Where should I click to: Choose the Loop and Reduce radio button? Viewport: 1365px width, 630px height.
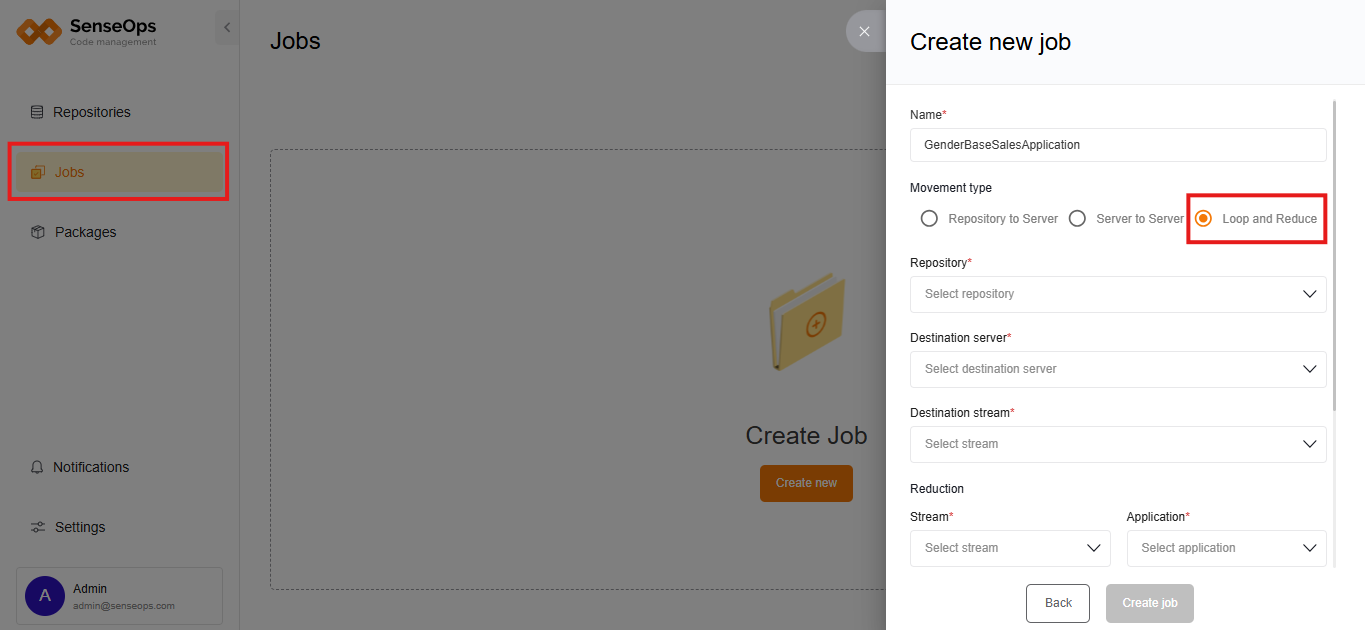point(1203,219)
